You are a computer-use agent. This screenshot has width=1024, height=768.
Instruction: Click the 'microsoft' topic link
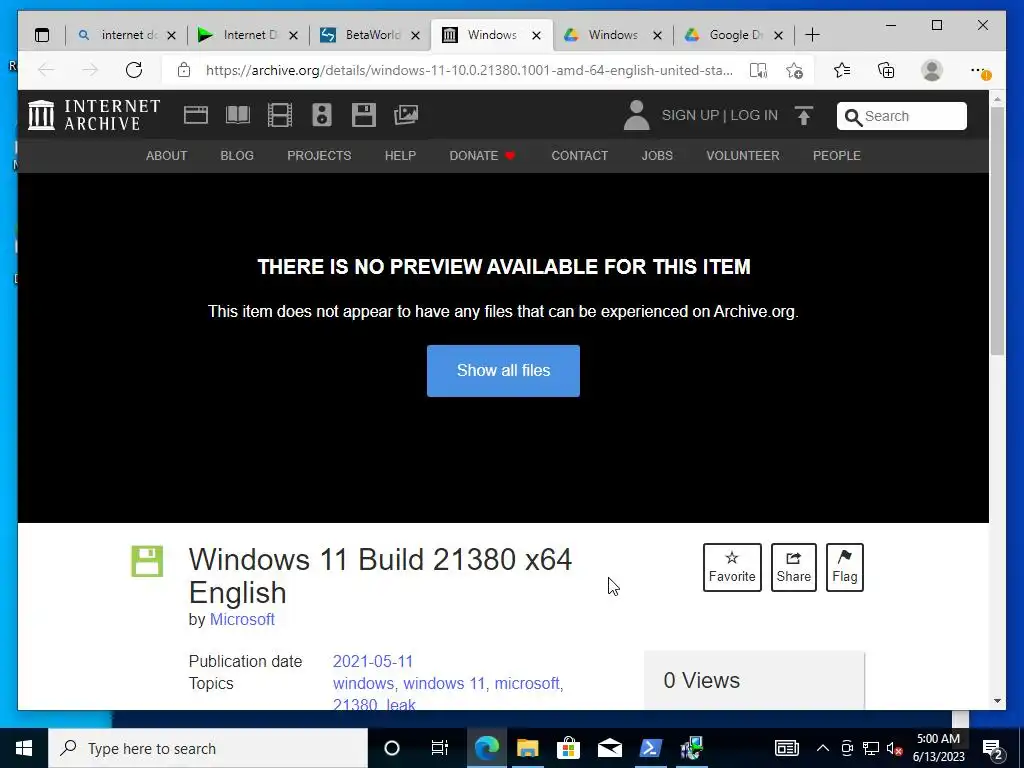click(x=527, y=683)
